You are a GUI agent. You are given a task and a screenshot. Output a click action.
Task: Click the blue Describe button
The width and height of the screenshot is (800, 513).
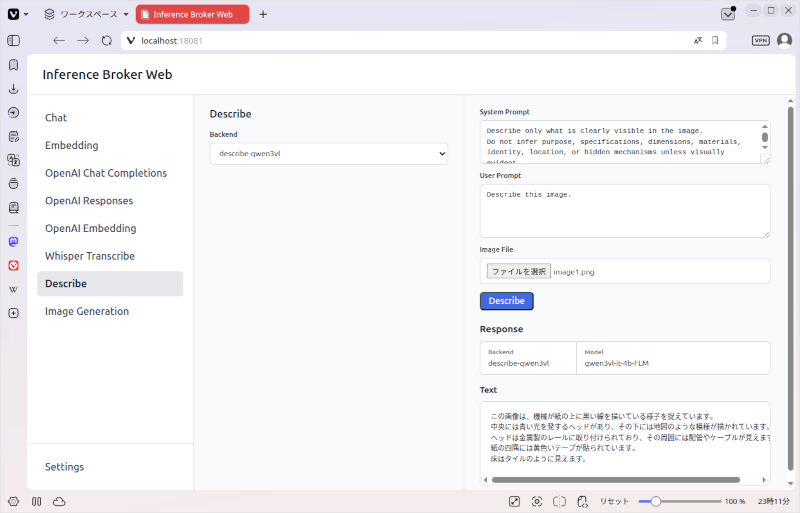coord(507,301)
